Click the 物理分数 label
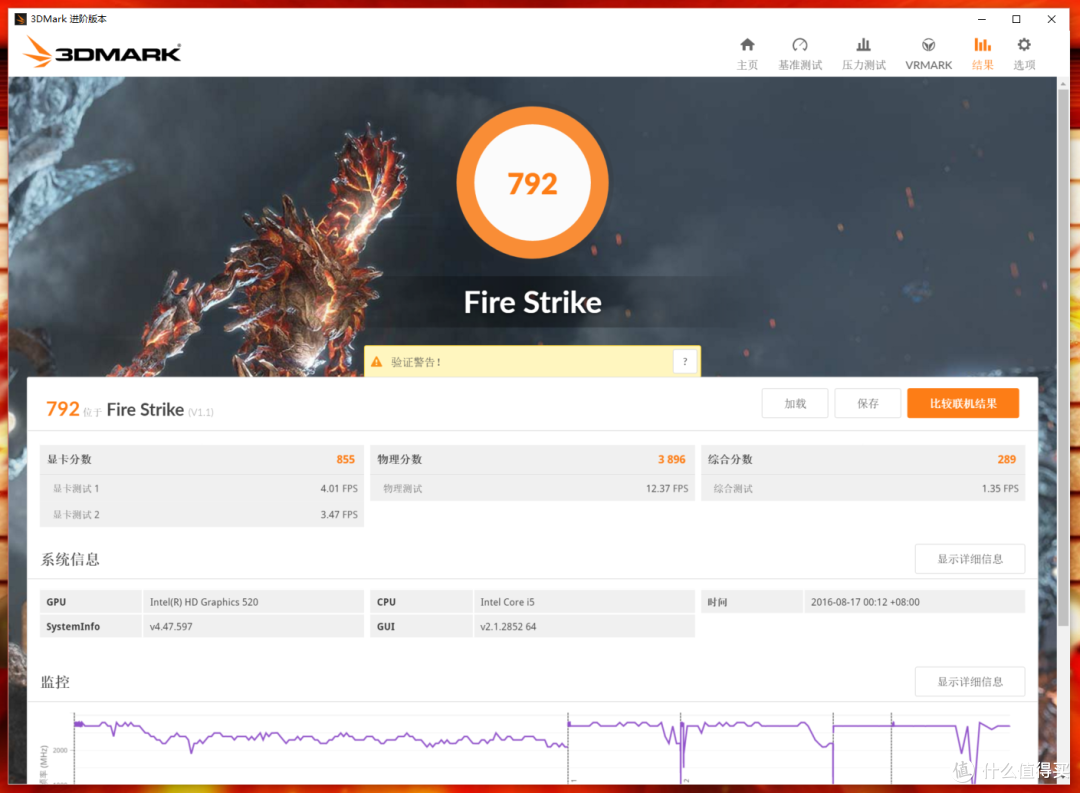 click(399, 460)
